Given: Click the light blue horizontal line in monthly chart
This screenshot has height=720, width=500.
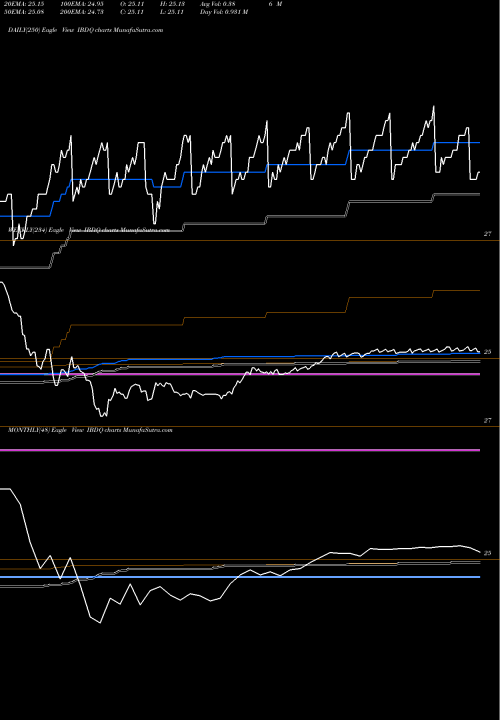Looking at the screenshot, I should click(240, 577).
